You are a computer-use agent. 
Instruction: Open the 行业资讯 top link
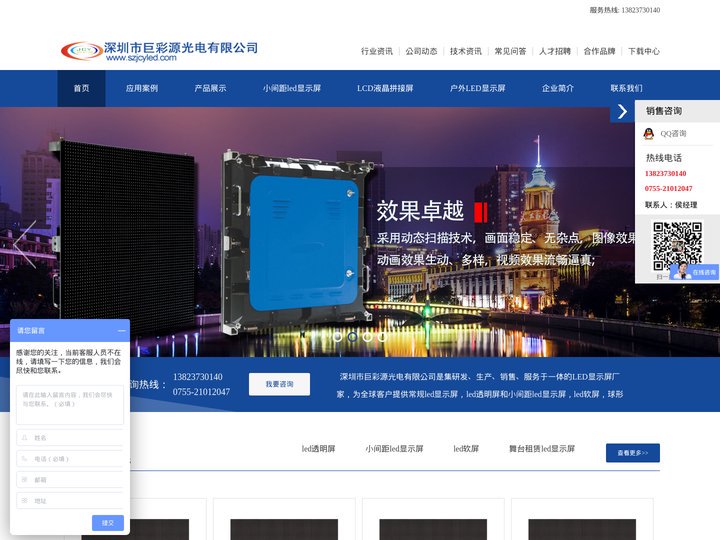pos(377,51)
